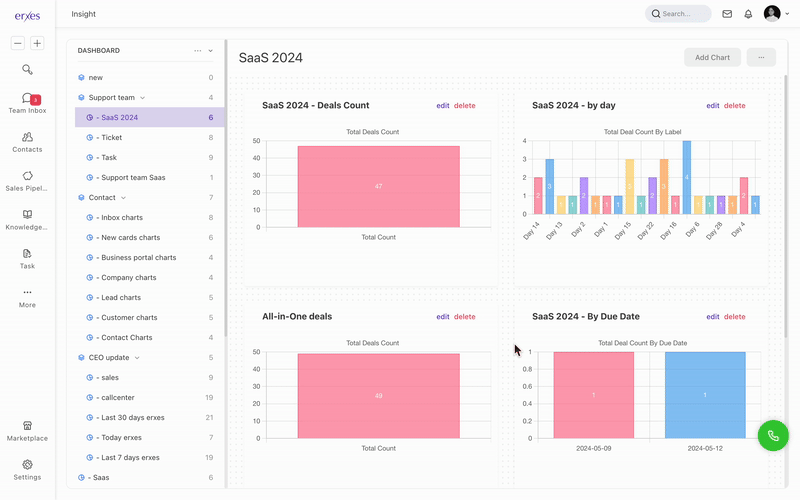
Task: Click the Search field in top bar
Action: point(678,14)
